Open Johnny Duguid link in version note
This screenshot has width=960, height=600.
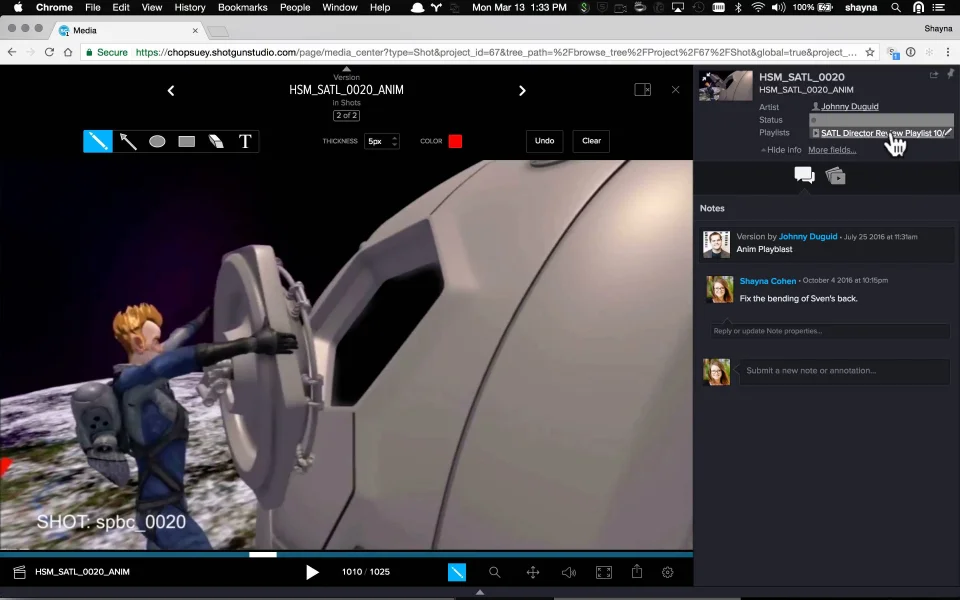click(808, 236)
